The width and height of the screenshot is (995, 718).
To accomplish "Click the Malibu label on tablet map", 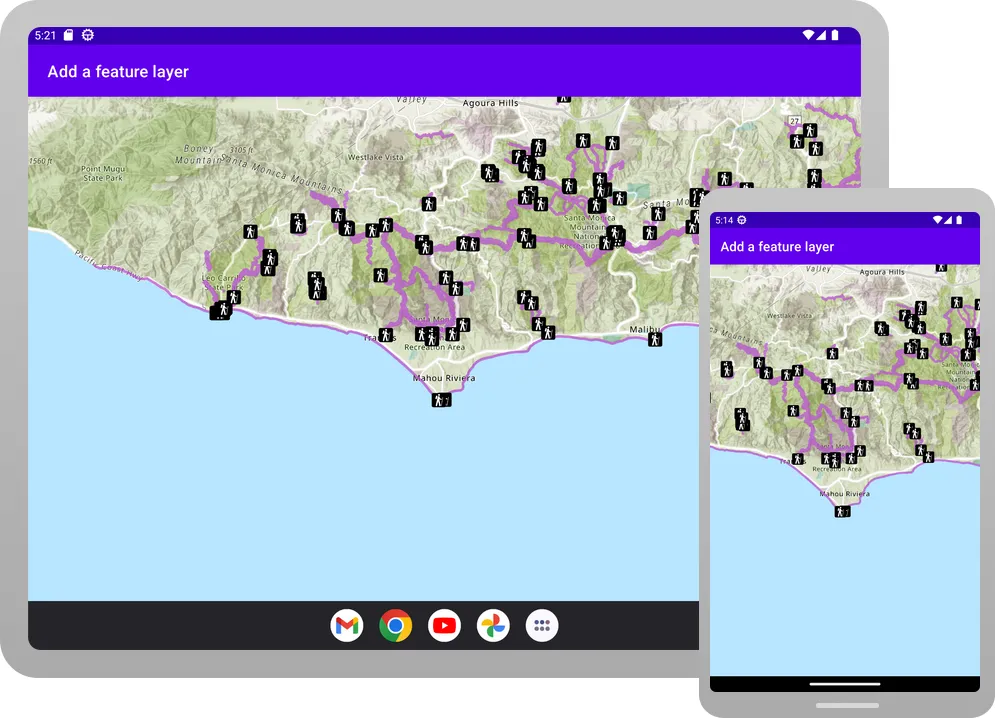I will coord(644,329).
